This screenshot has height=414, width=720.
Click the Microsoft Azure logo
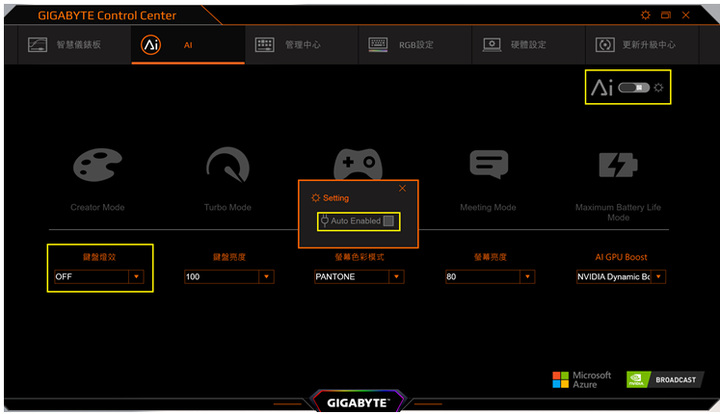pos(582,380)
